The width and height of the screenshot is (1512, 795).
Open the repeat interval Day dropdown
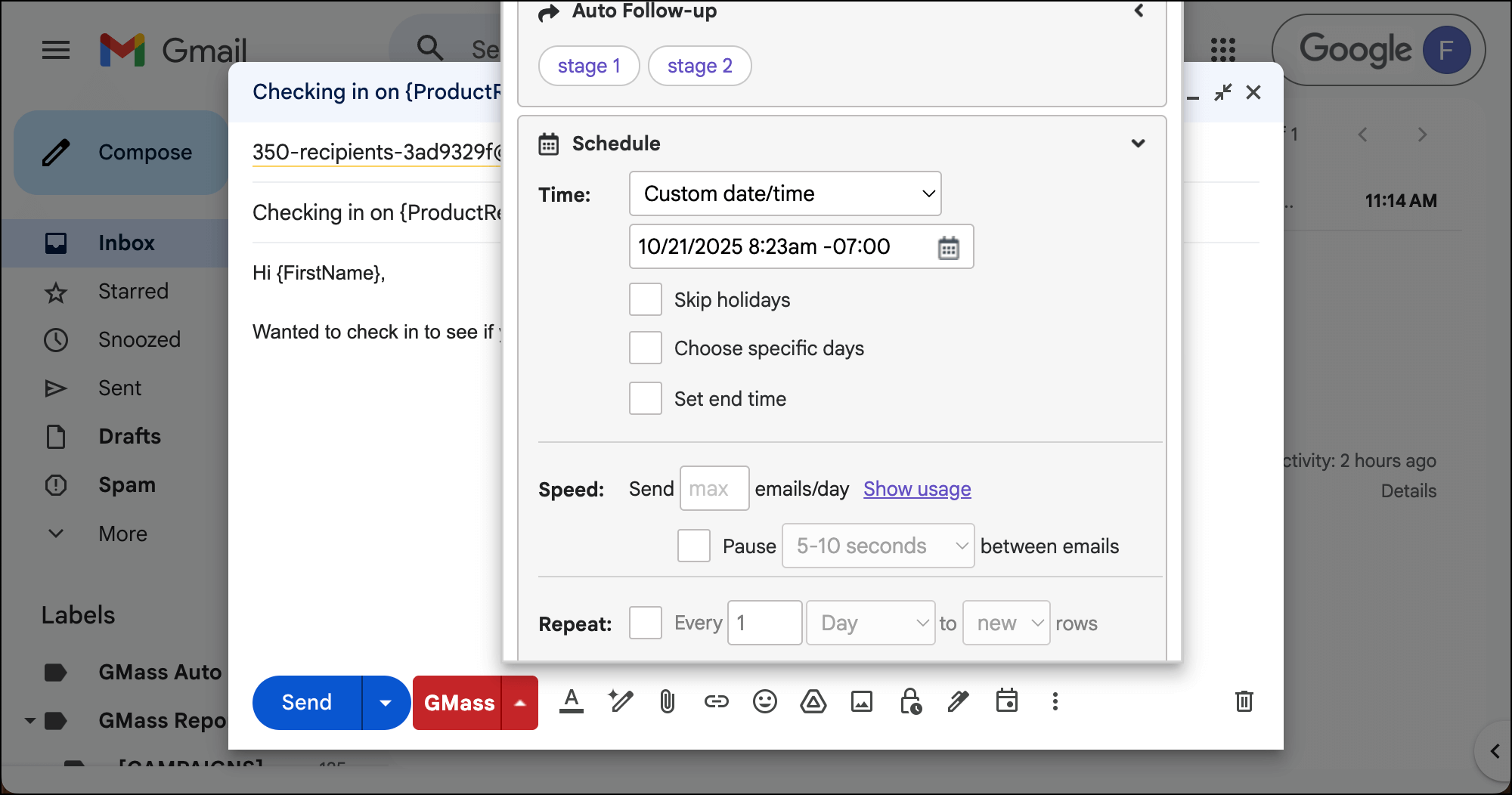tap(870, 623)
